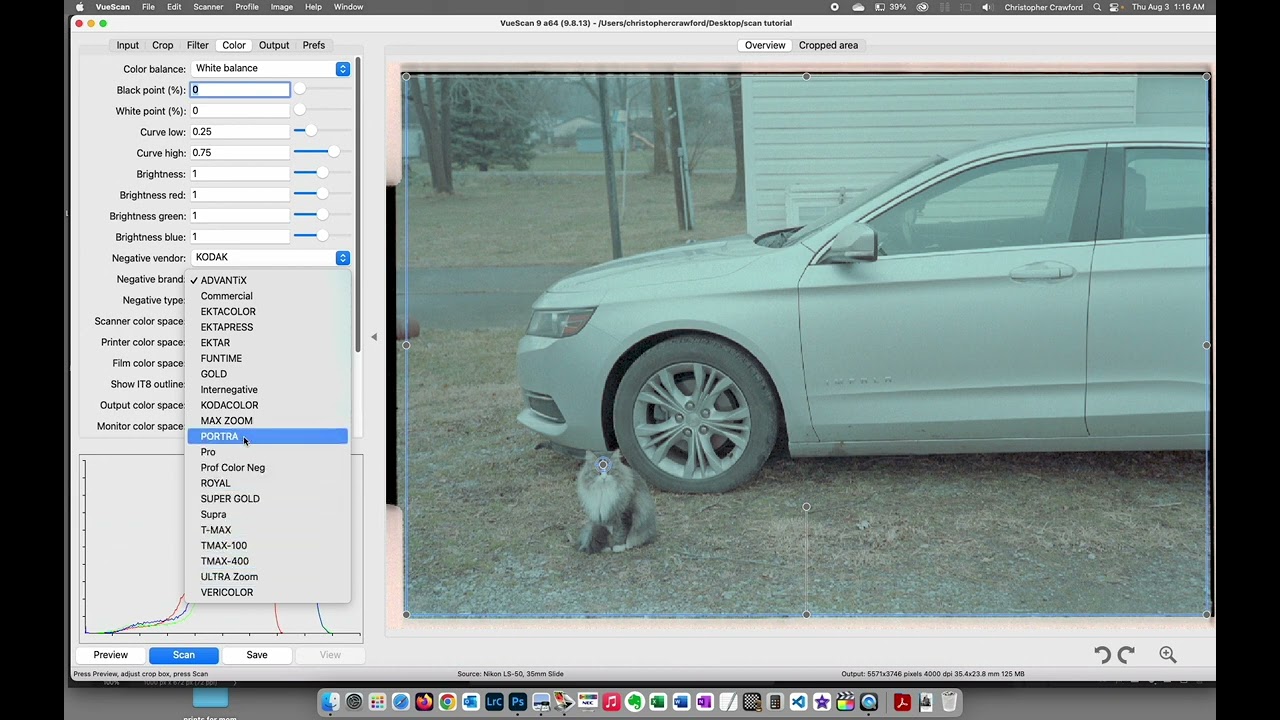Switch to the Output tab

[274, 45]
